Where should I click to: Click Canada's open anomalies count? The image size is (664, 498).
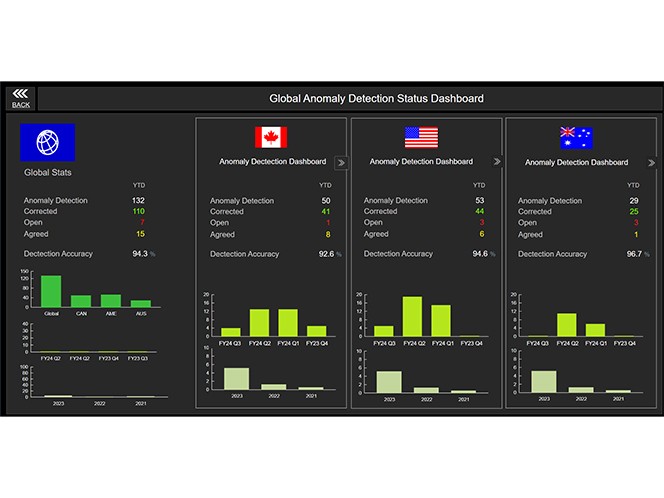(326, 223)
